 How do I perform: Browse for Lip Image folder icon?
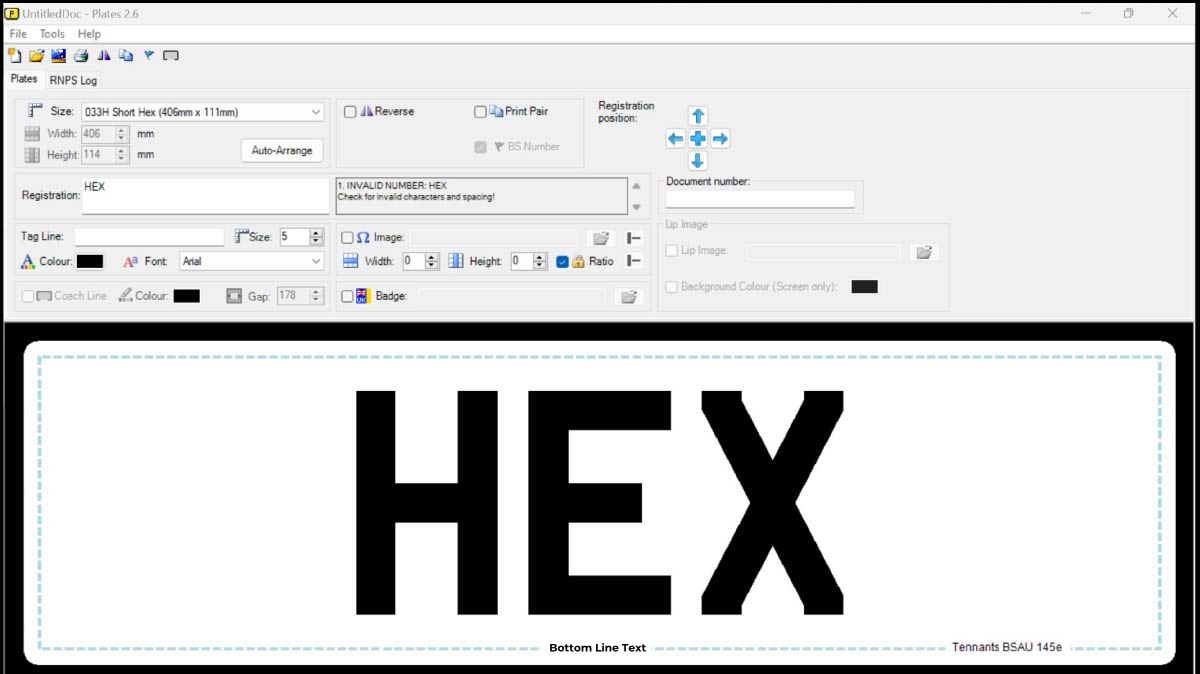(924, 251)
